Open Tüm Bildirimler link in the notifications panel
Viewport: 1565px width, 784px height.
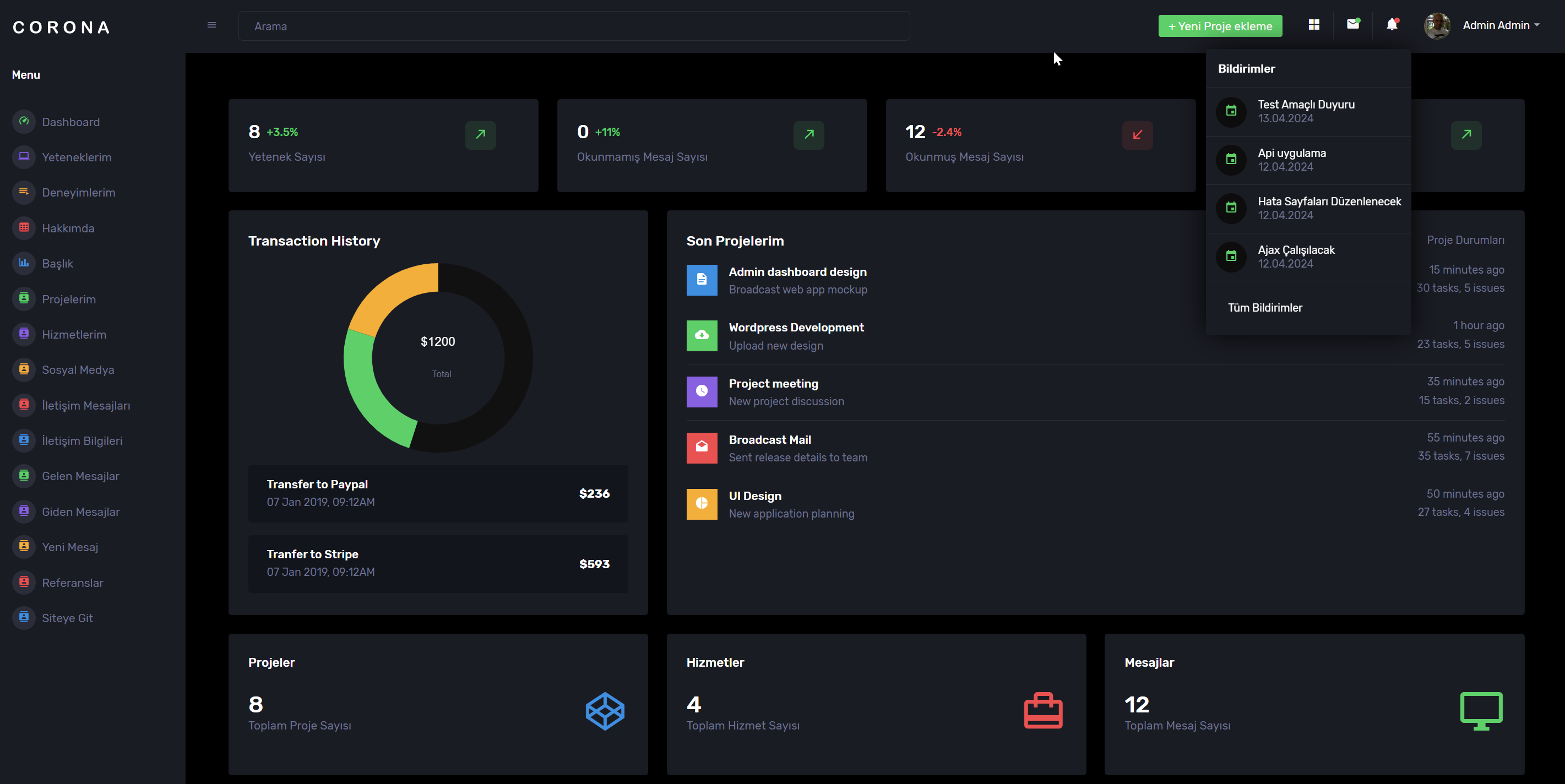(1265, 308)
